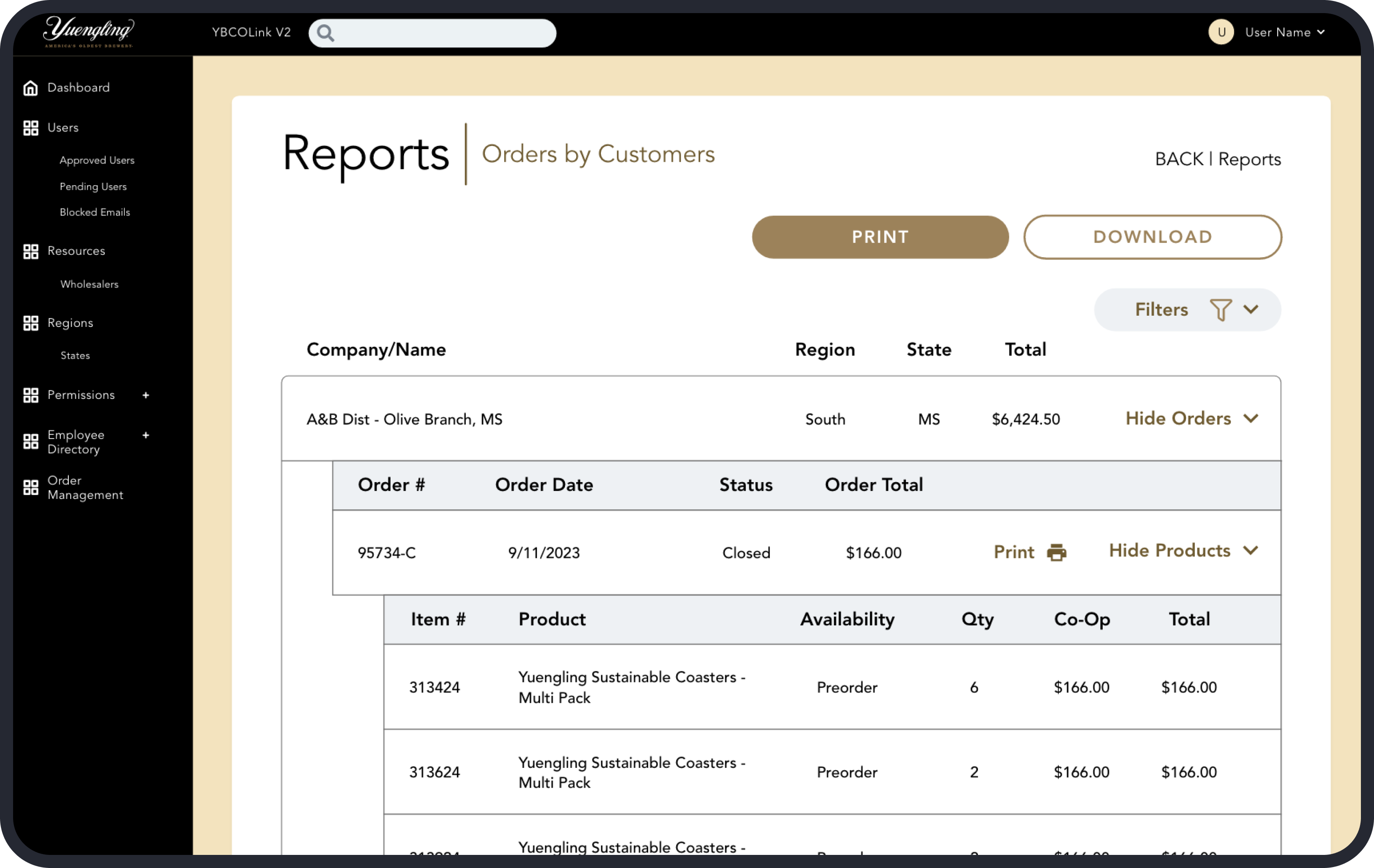Click the Regions grid icon
The height and width of the screenshot is (868, 1374).
click(31, 323)
